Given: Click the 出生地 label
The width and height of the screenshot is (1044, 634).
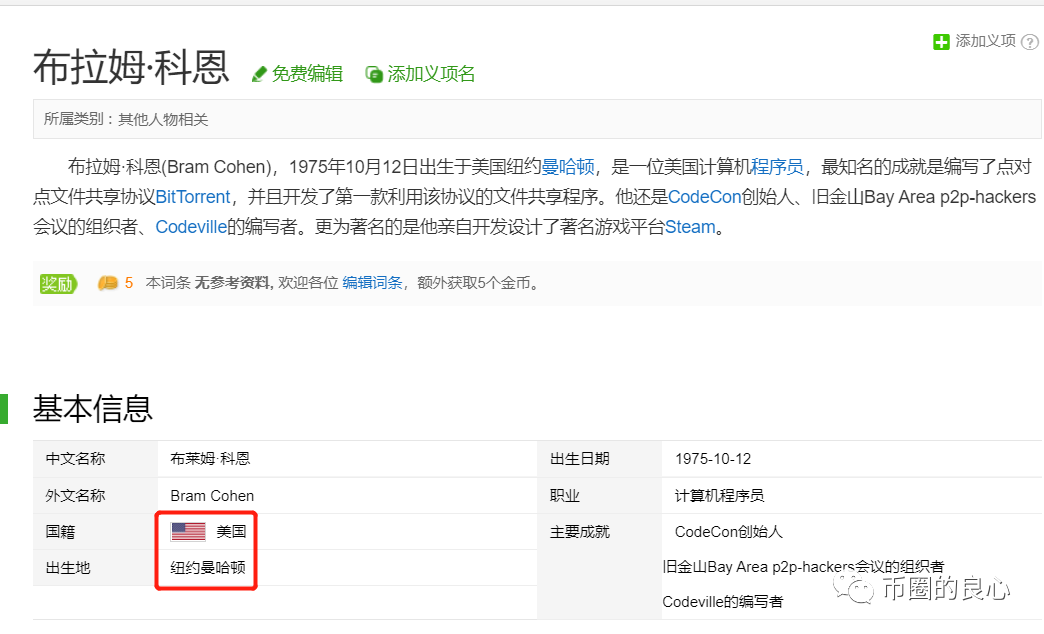Looking at the screenshot, I should 68,567.
